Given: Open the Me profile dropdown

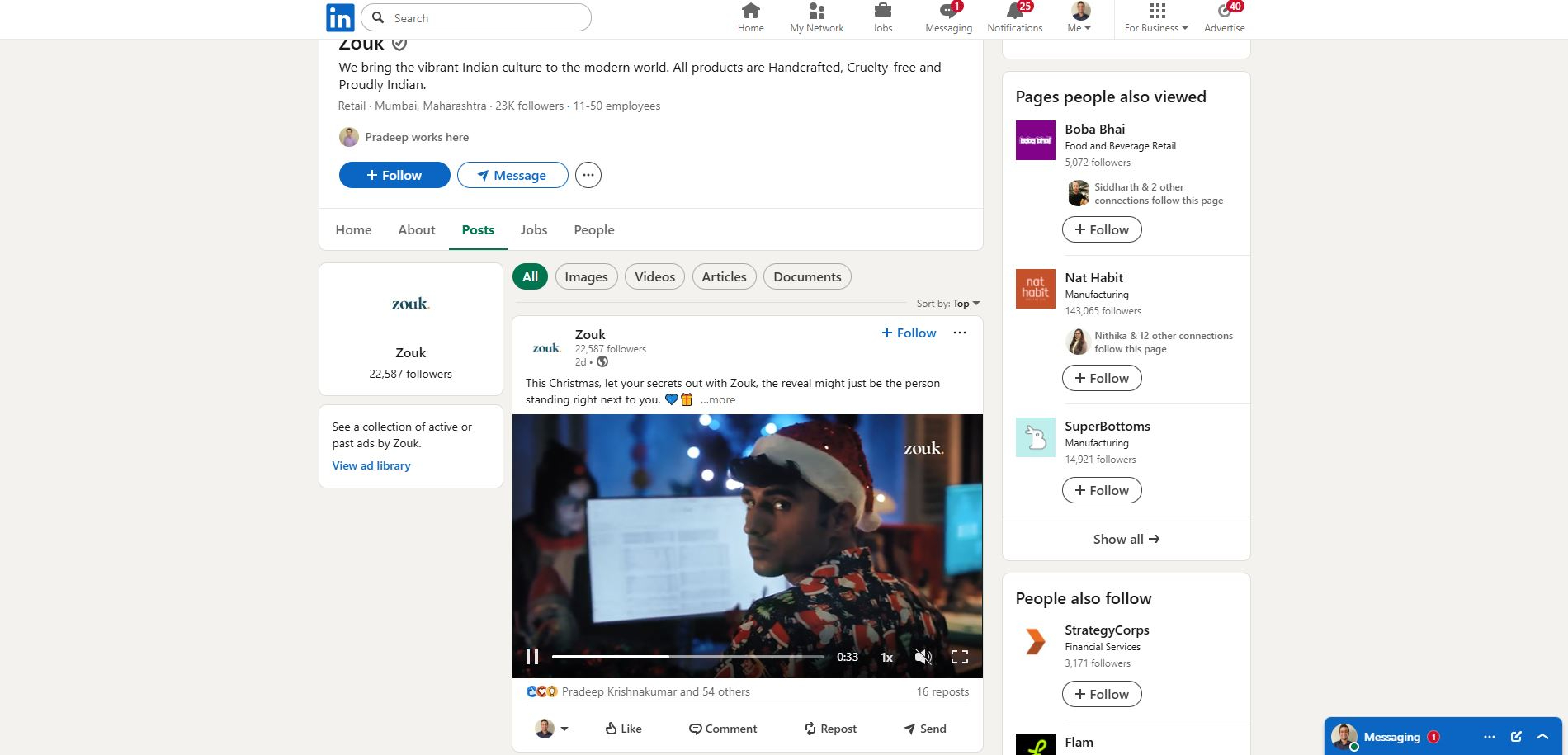Looking at the screenshot, I should (x=1080, y=17).
